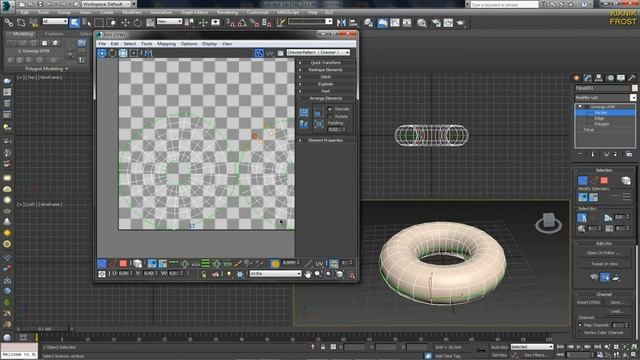The height and width of the screenshot is (360, 640).
Task: Select the Polygon sub-object in modifier stack
Action: click(x=602, y=124)
